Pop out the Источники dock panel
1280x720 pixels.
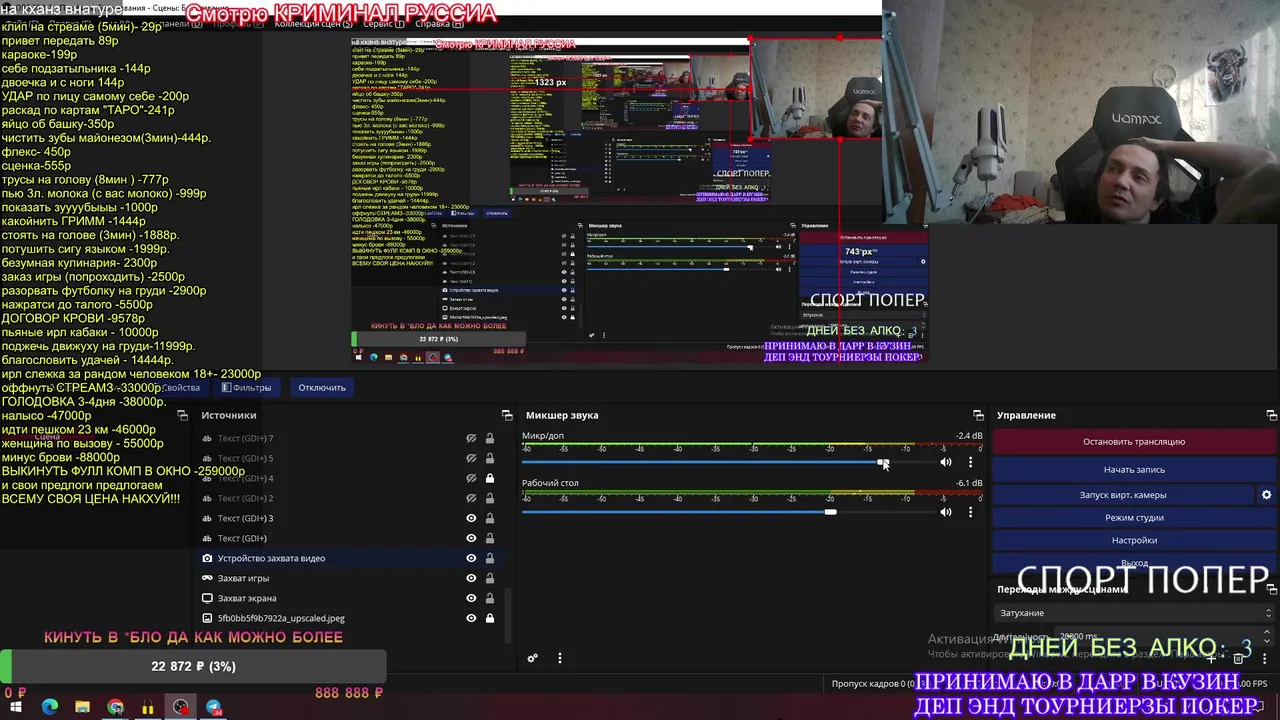(x=507, y=415)
